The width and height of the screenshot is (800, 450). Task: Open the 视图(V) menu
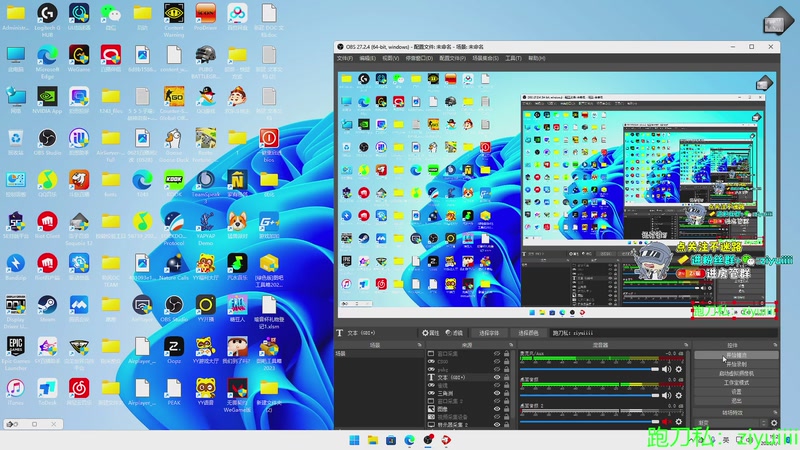(390, 58)
